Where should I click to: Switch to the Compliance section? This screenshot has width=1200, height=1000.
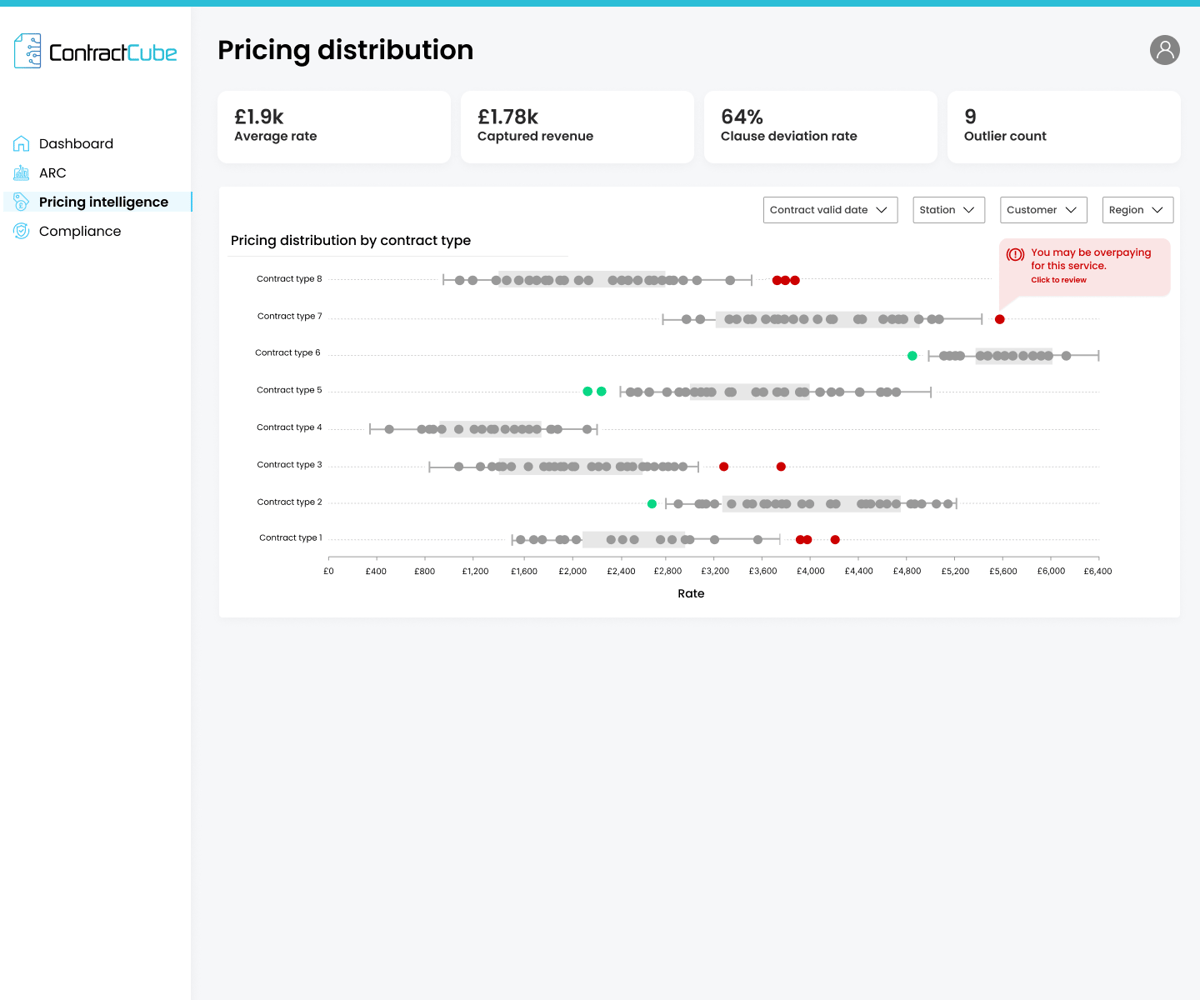[79, 231]
